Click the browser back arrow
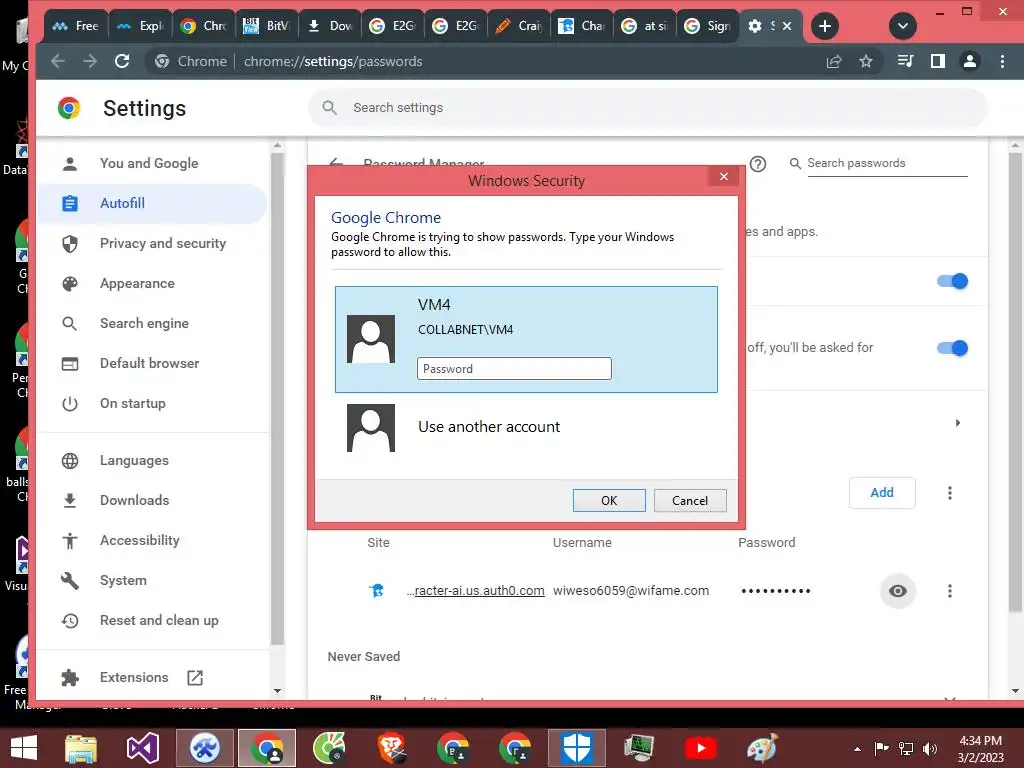The width and height of the screenshot is (1024, 768). pyautogui.click(x=58, y=61)
